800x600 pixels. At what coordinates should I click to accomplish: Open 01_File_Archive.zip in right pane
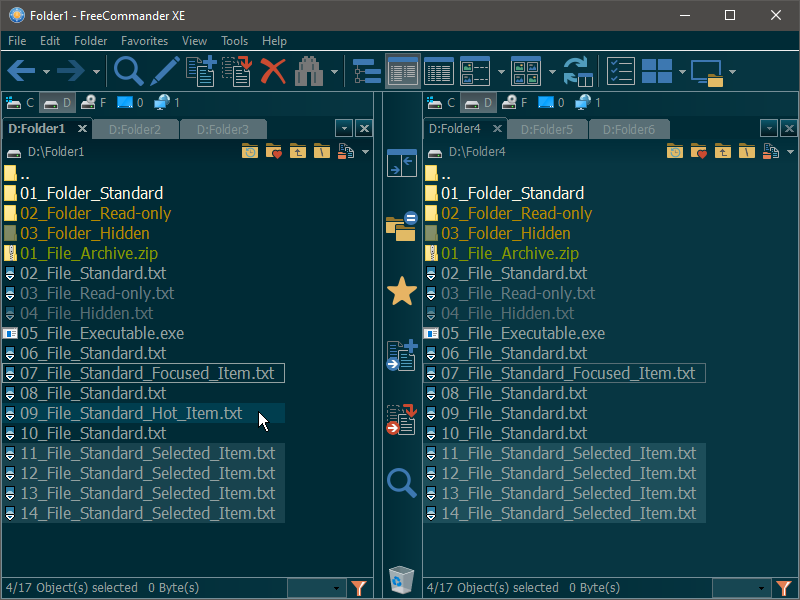pyautogui.click(x=509, y=253)
